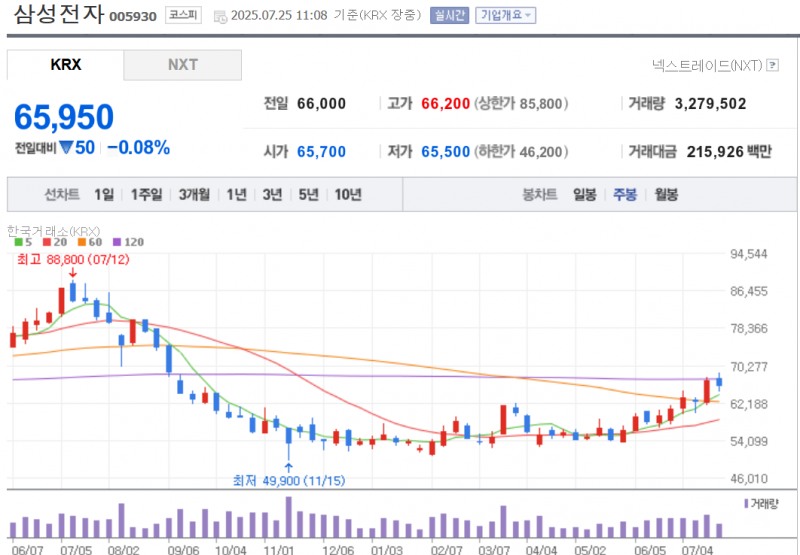Click the NXT help question-mark icon
Viewport: 800px width, 555px height.
(773, 65)
